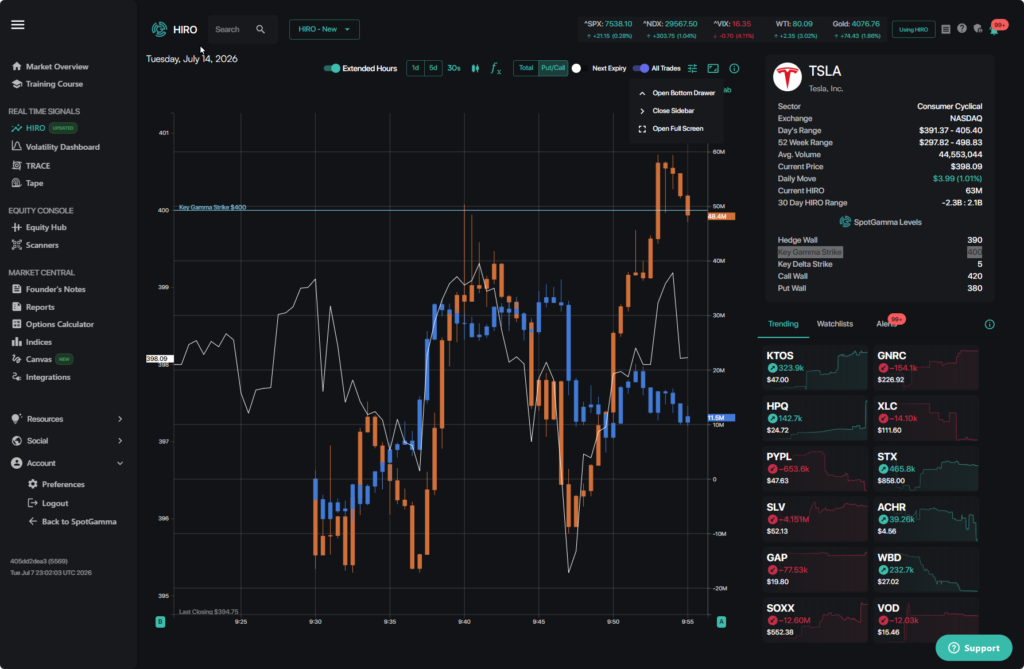Click Using HIRO button
Screen dimensions: 1024x669
pyautogui.click(x=913, y=29)
